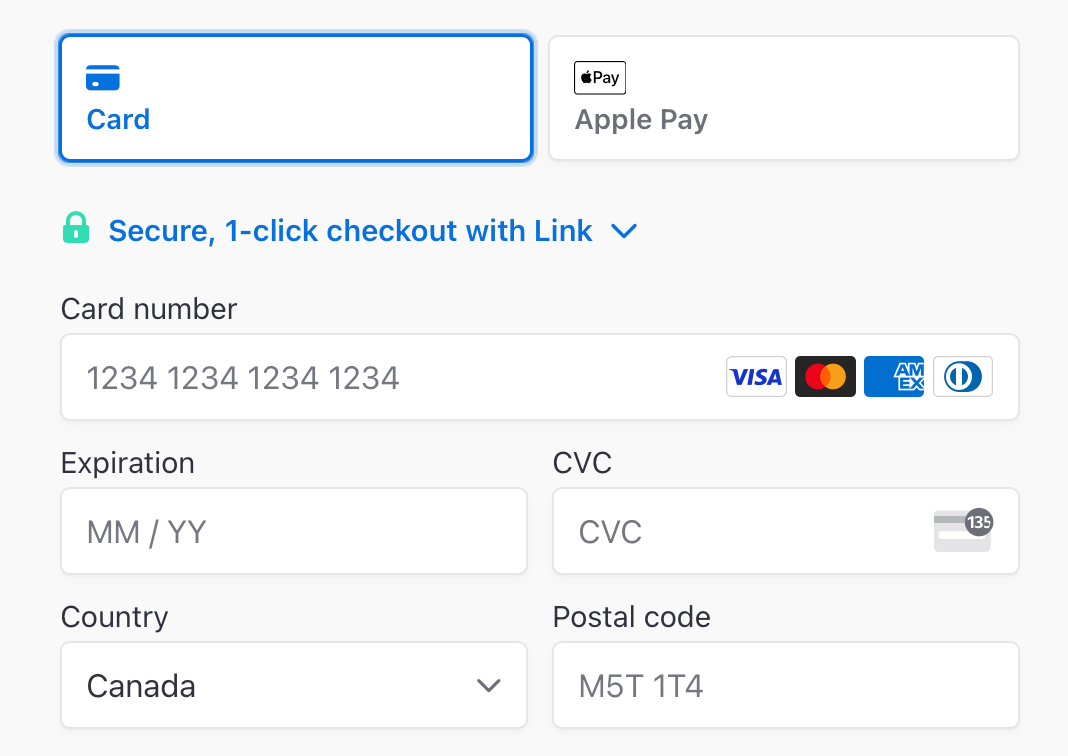Click the Card number label
Screen dimensions: 1068x756
click(148, 309)
